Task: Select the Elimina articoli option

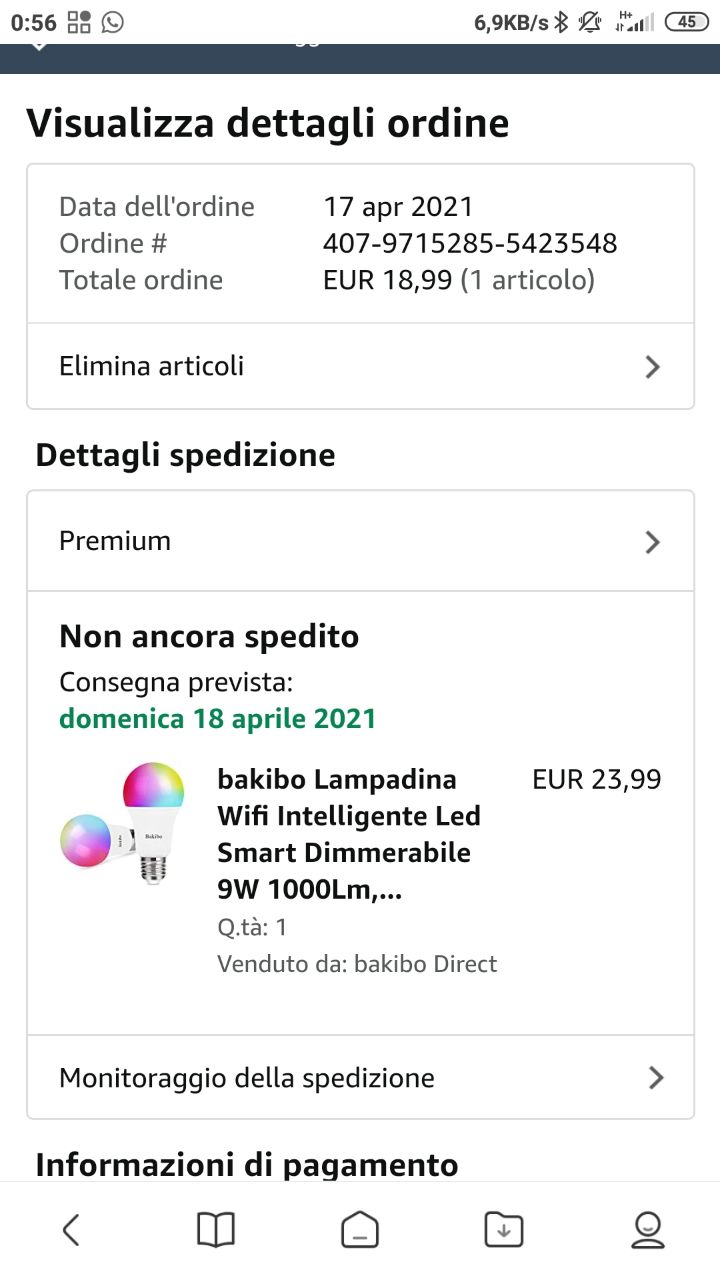Action: [x=152, y=366]
